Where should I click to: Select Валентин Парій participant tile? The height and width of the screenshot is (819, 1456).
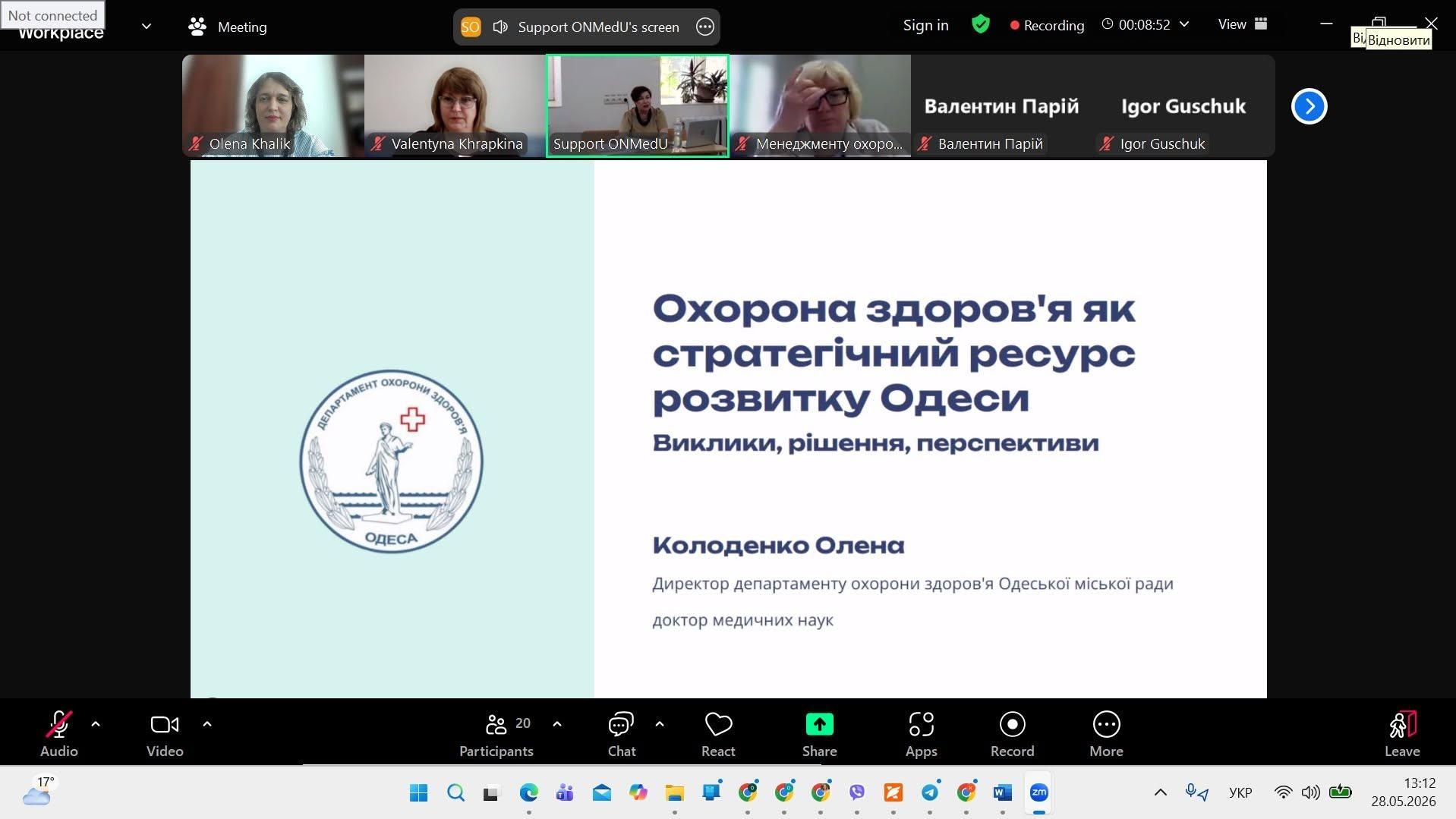pos(1002,106)
